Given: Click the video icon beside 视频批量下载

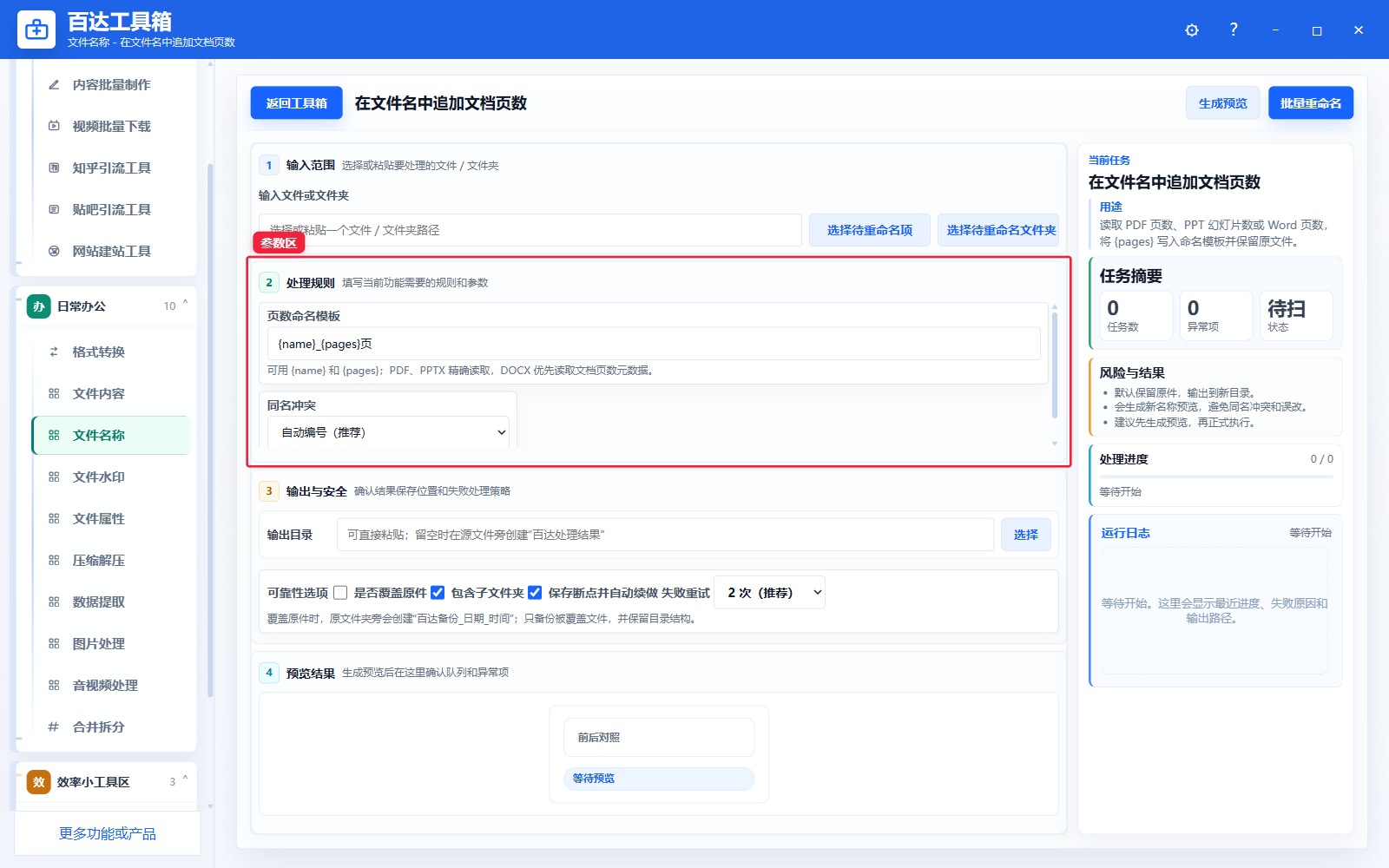Looking at the screenshot, I should [x=54, y=127].
